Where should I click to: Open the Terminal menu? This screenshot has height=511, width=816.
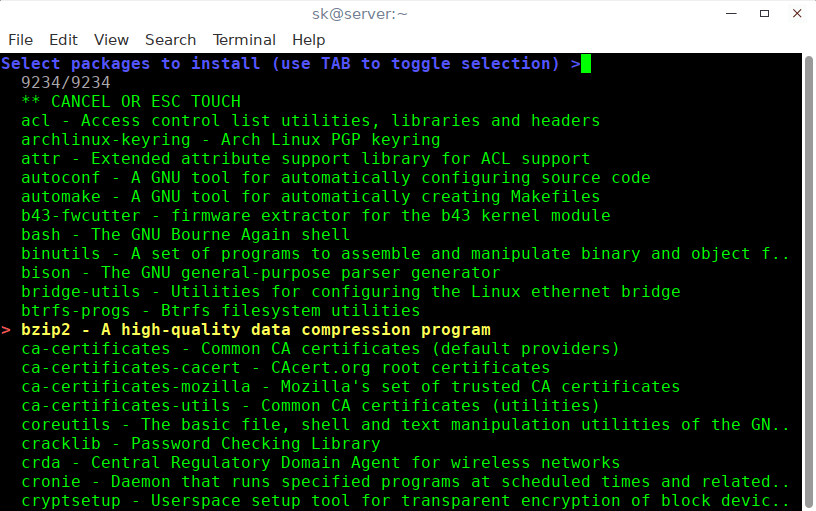click(244, 40)
